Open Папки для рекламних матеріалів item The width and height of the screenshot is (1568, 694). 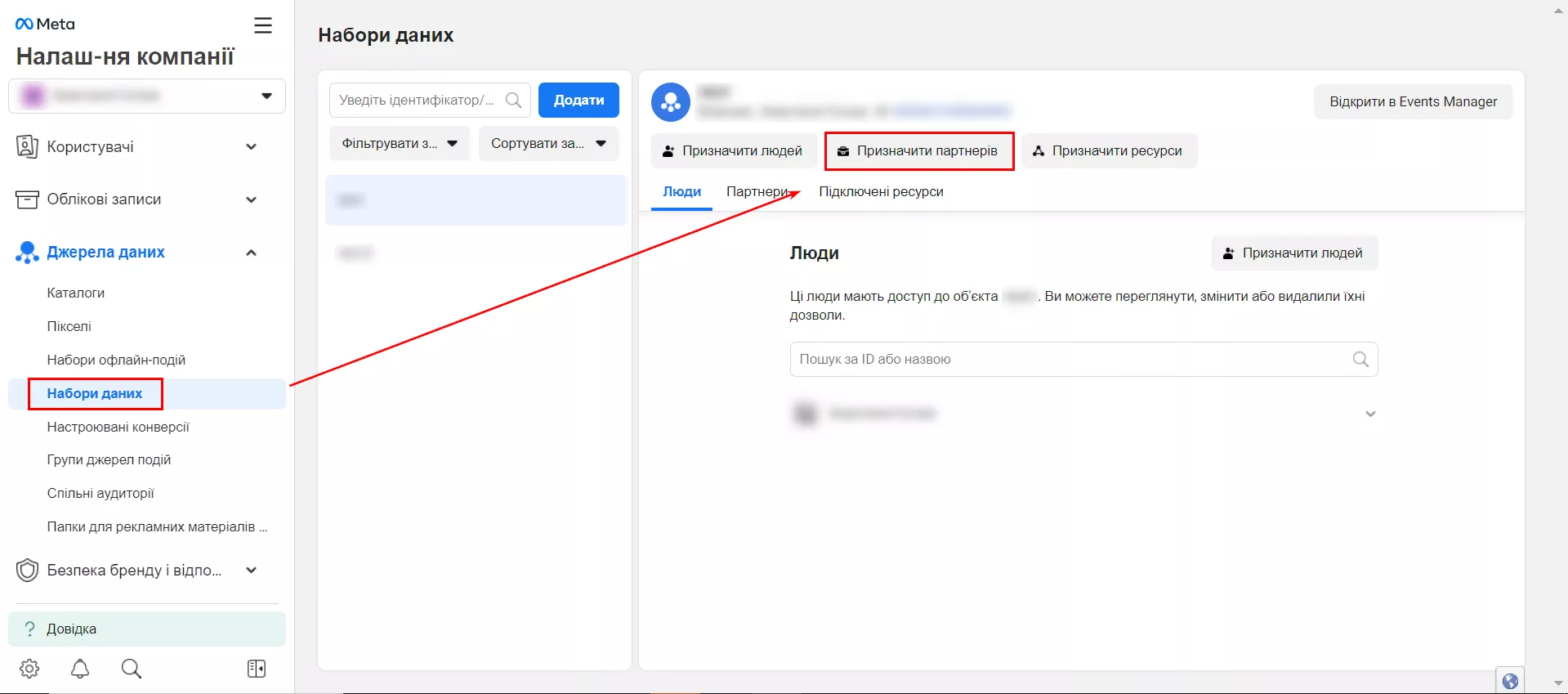(157, 526)
